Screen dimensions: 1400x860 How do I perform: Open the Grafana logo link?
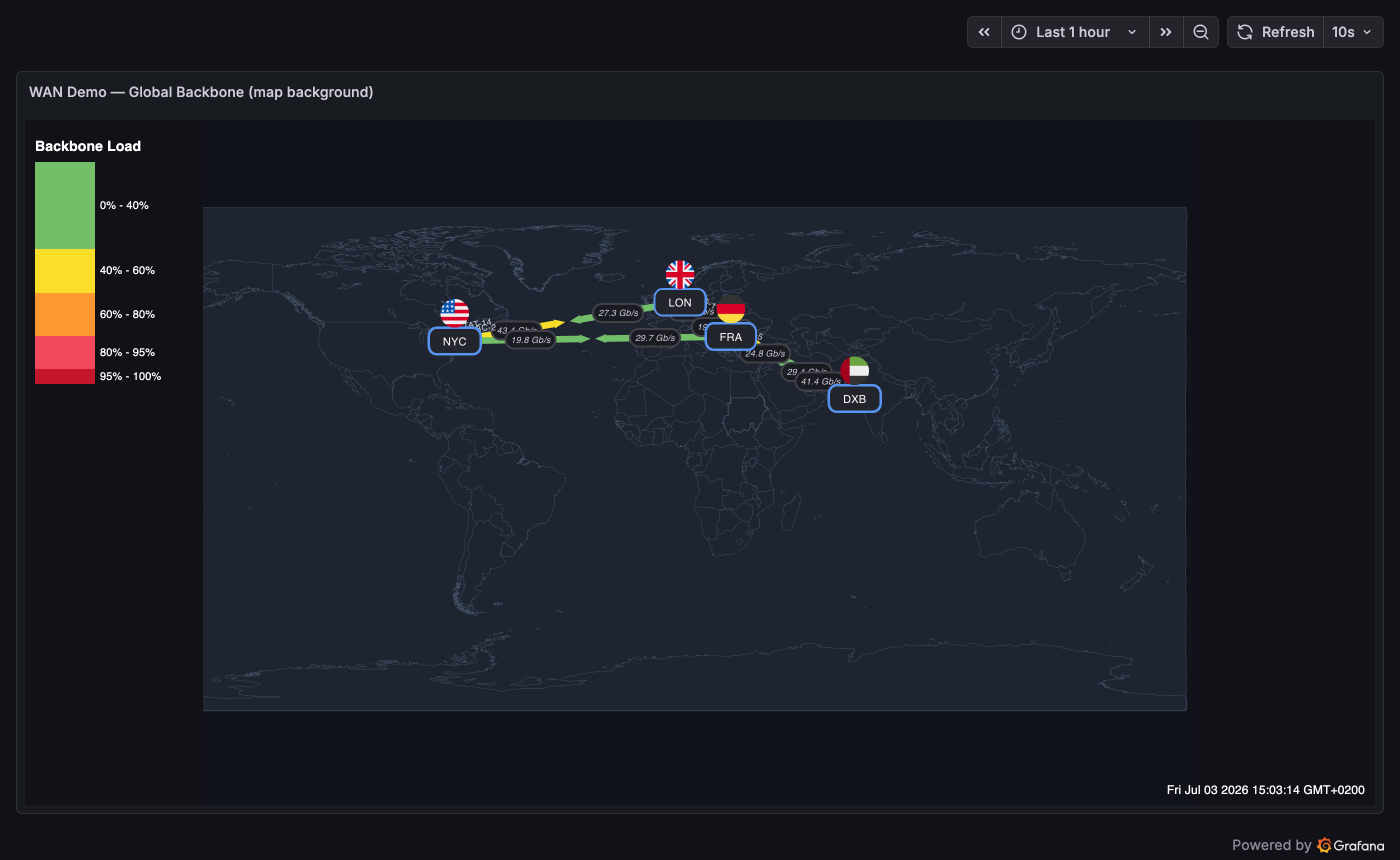1350,845
